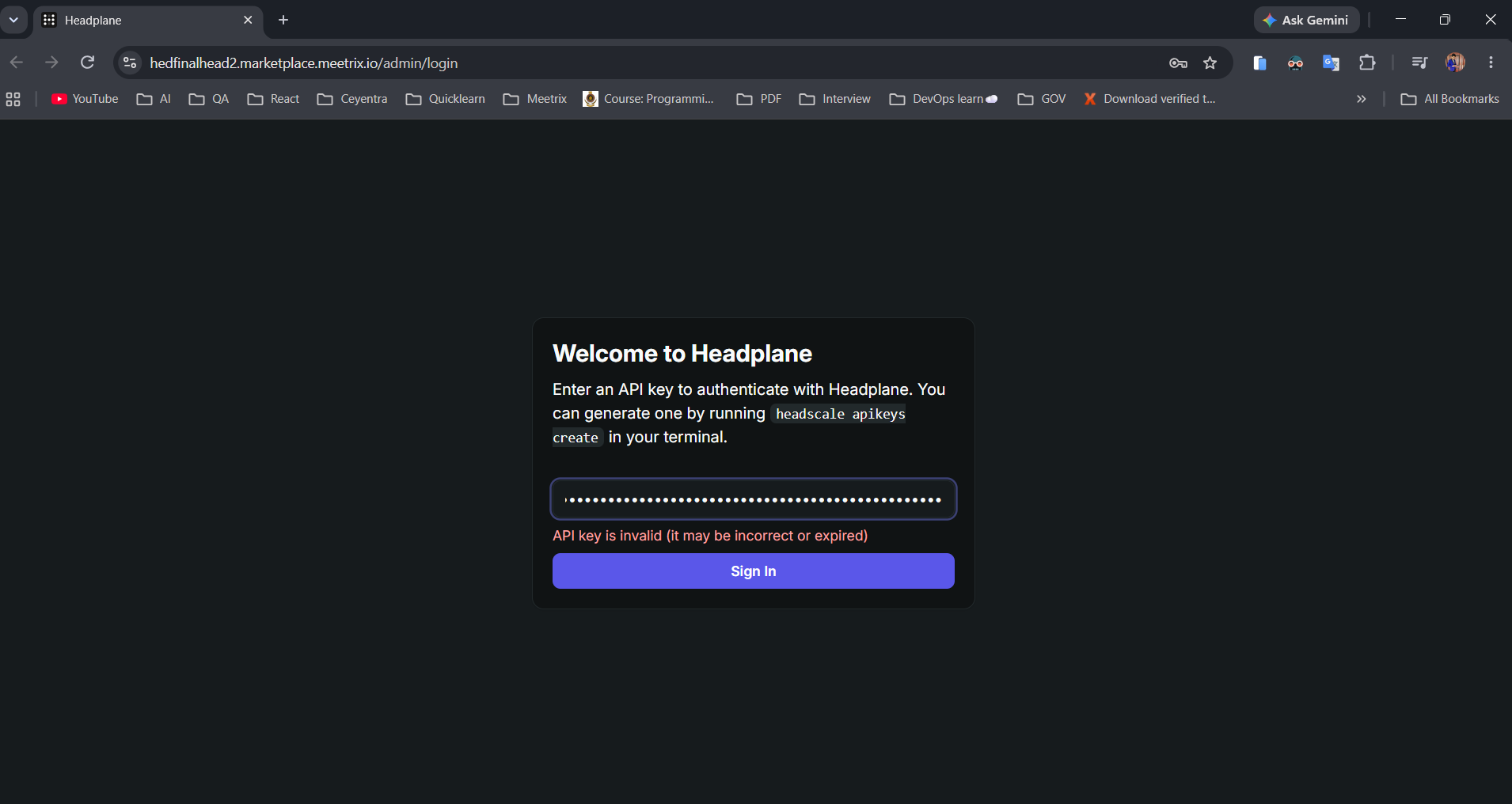Open the glasses extension icon
1512x804 pixels.
pyautogui.click(x=1295, y=63)
